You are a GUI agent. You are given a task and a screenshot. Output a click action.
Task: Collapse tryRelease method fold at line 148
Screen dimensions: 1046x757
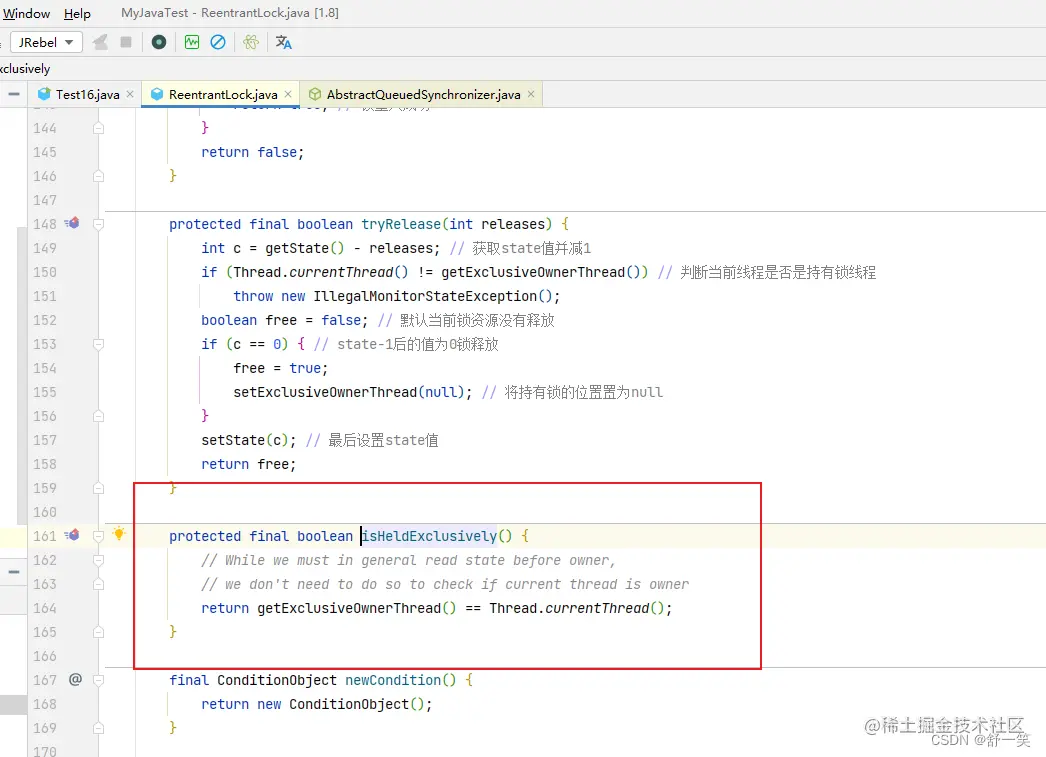tap(99, 224)
